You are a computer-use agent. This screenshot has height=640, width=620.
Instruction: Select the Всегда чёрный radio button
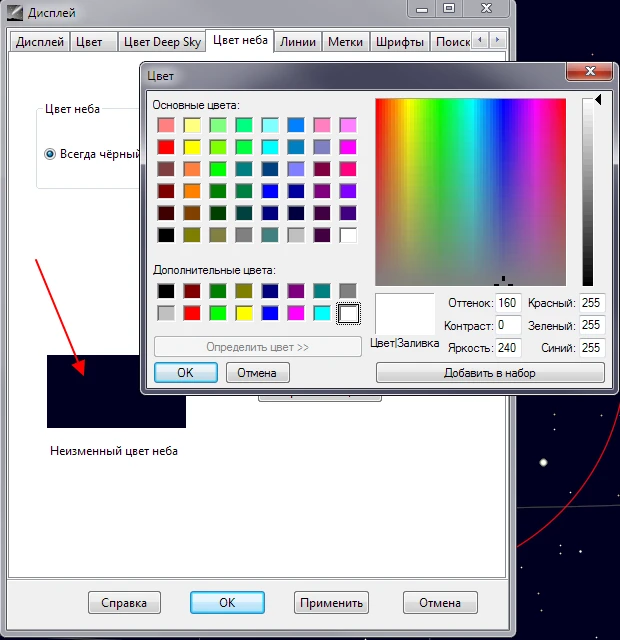click(50, 154)
